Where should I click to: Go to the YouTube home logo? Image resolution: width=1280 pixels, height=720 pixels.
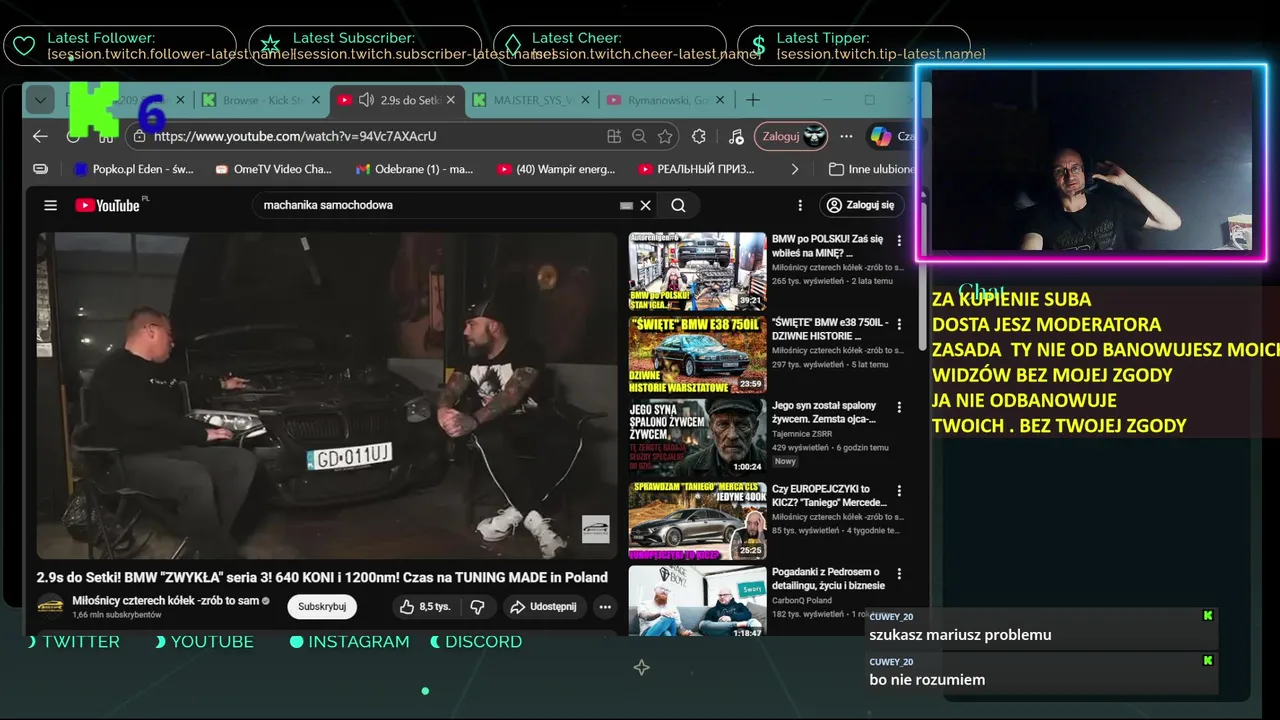click(110, 205)
